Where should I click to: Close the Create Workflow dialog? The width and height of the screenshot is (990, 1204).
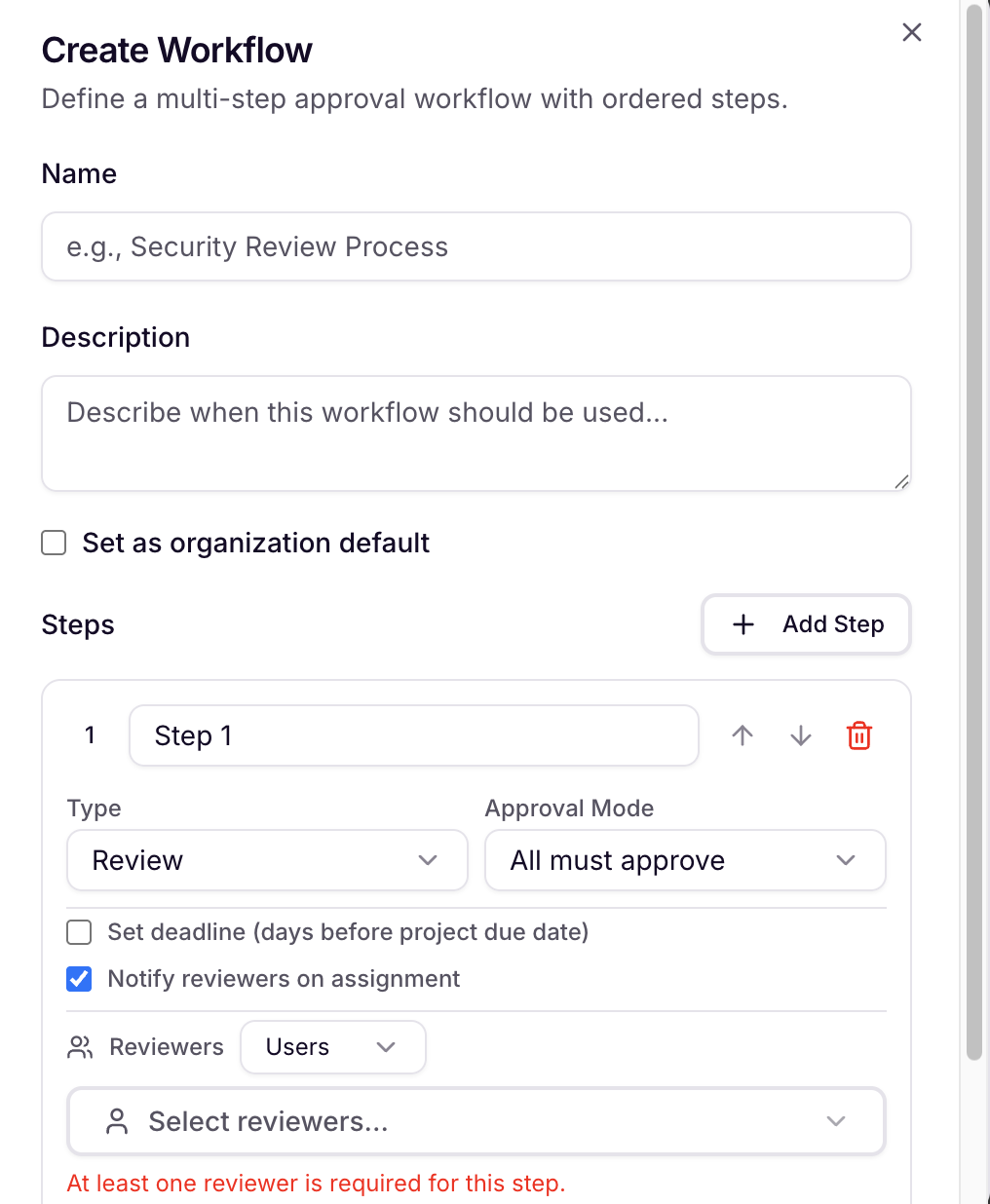click(912, 32)
